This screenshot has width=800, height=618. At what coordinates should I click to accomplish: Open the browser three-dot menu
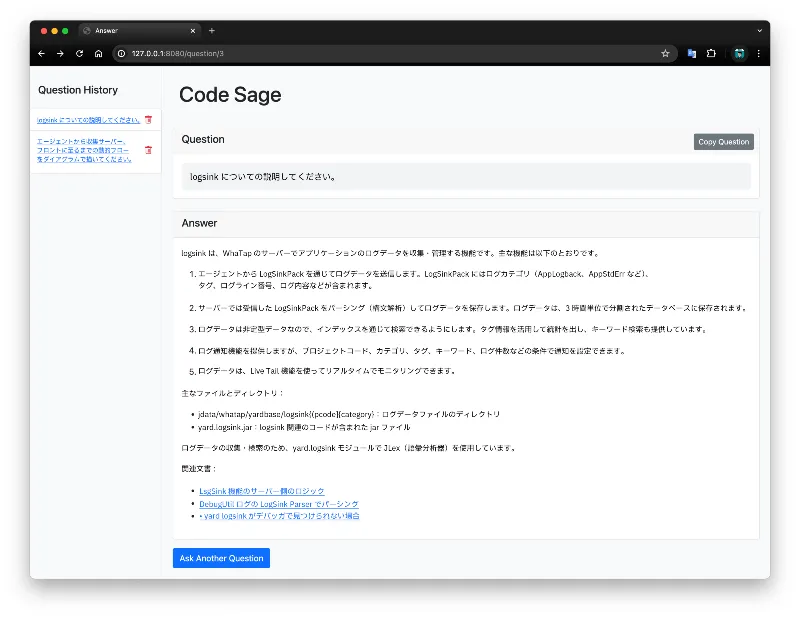click(759, 54)
